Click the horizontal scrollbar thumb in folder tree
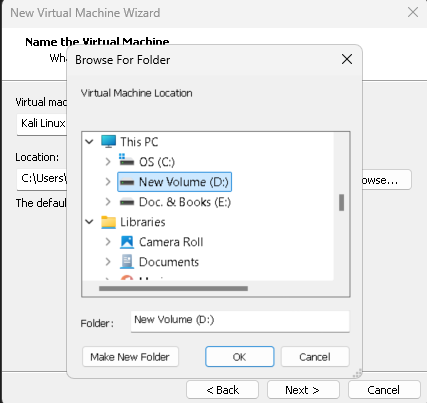The height and width of the screenshot is (404, 428). coord(173,288)
